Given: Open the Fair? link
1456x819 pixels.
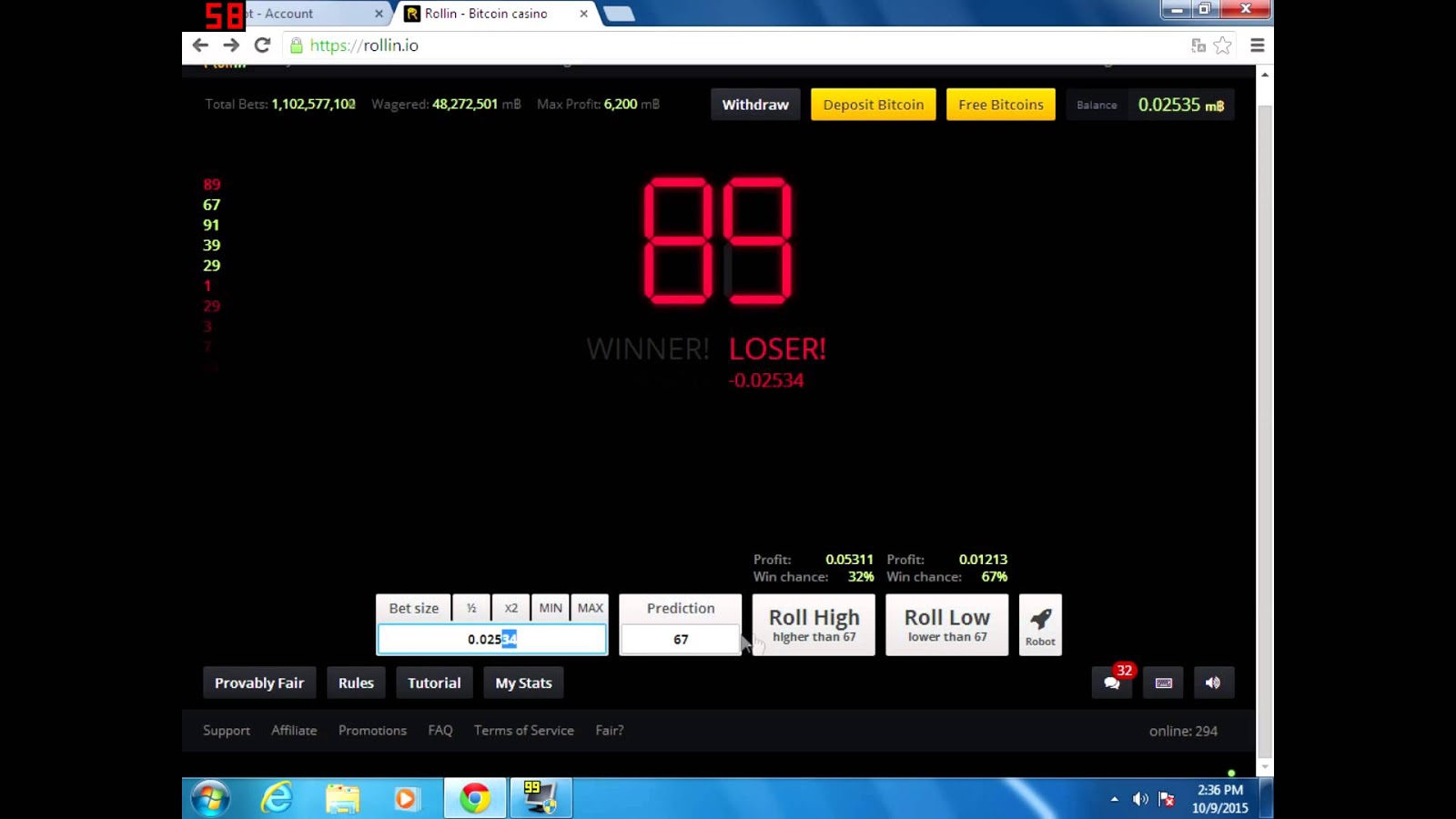Looking at the screenshot, I should point(610,730).
